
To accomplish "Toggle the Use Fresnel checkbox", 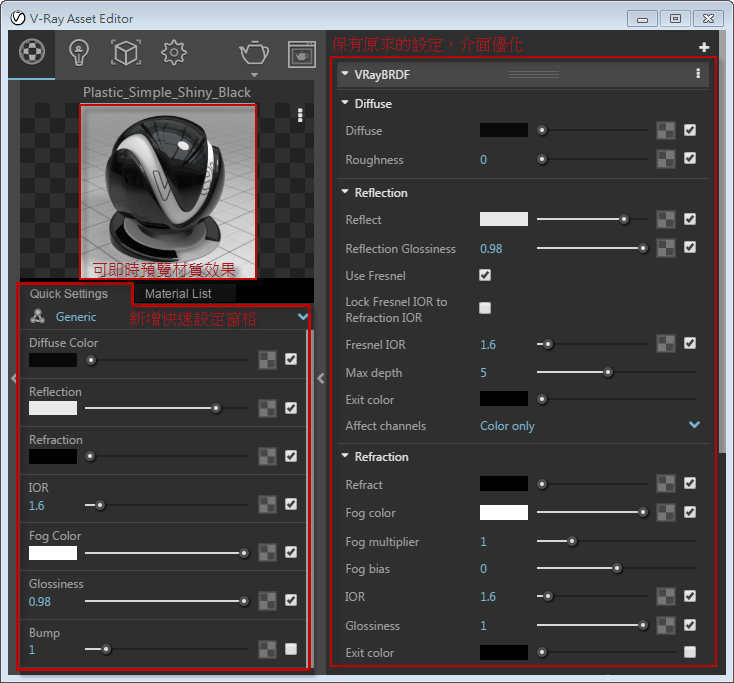I will [x=485, y=275].
